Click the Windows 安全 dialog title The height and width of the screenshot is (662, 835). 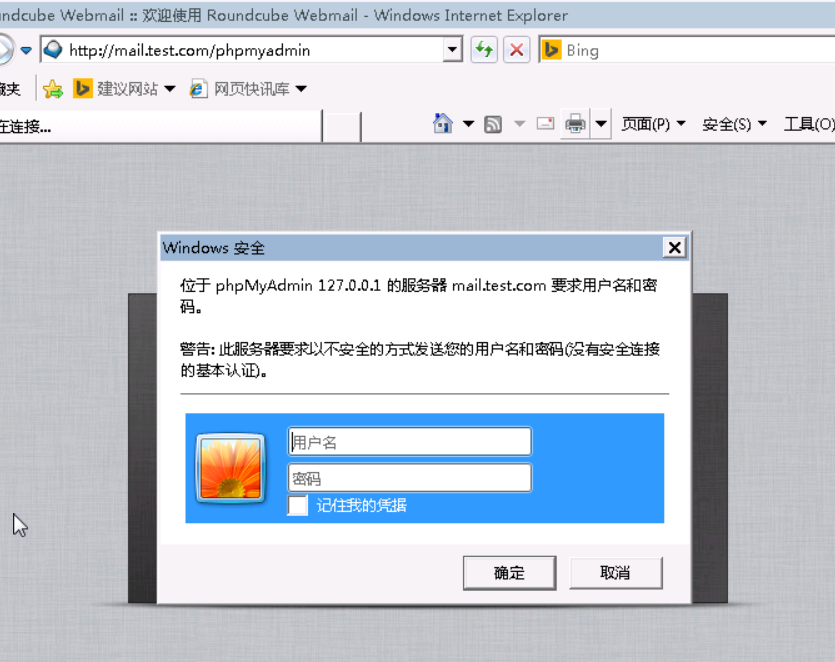[x=214, y=248]
